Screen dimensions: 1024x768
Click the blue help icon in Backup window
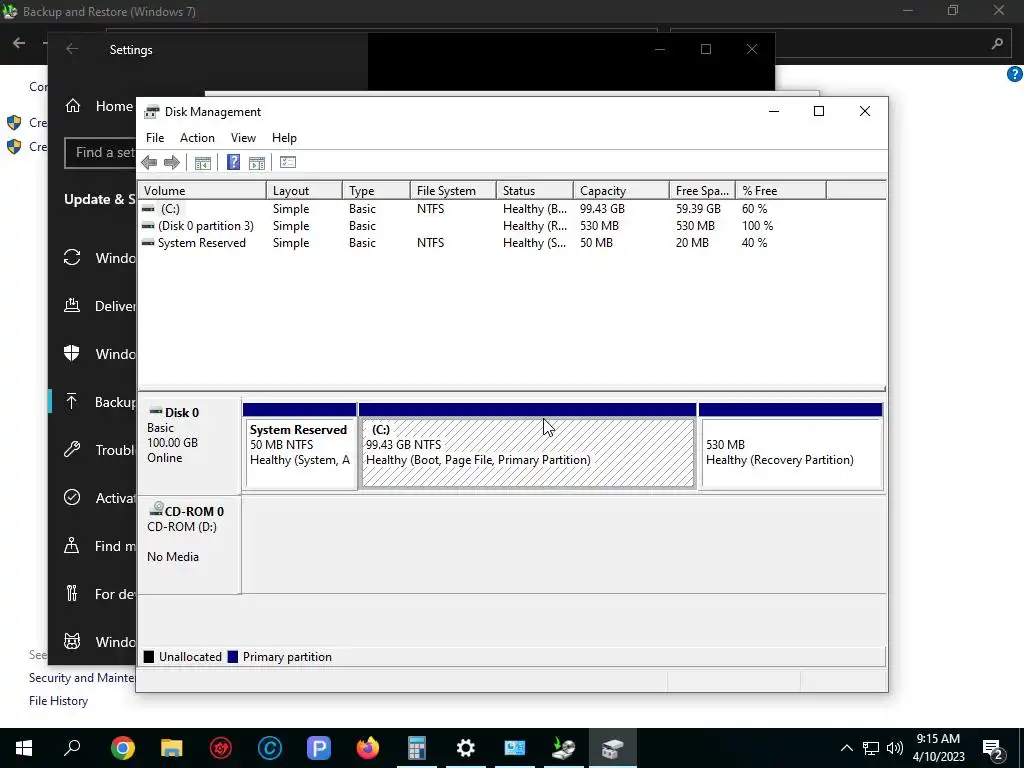[x=1014, y=74]
